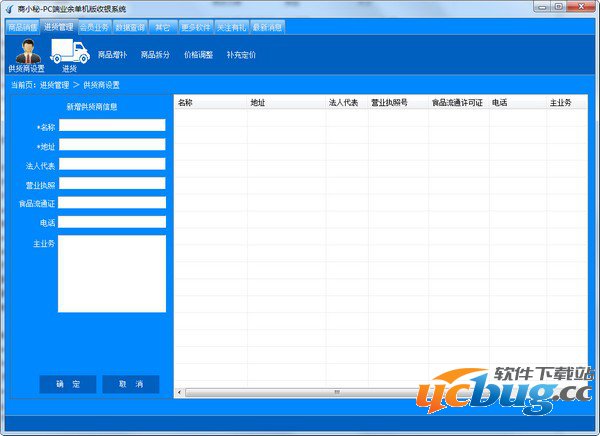
Task: Open 价格调整 in the toolbar
Action: point(198,54)
